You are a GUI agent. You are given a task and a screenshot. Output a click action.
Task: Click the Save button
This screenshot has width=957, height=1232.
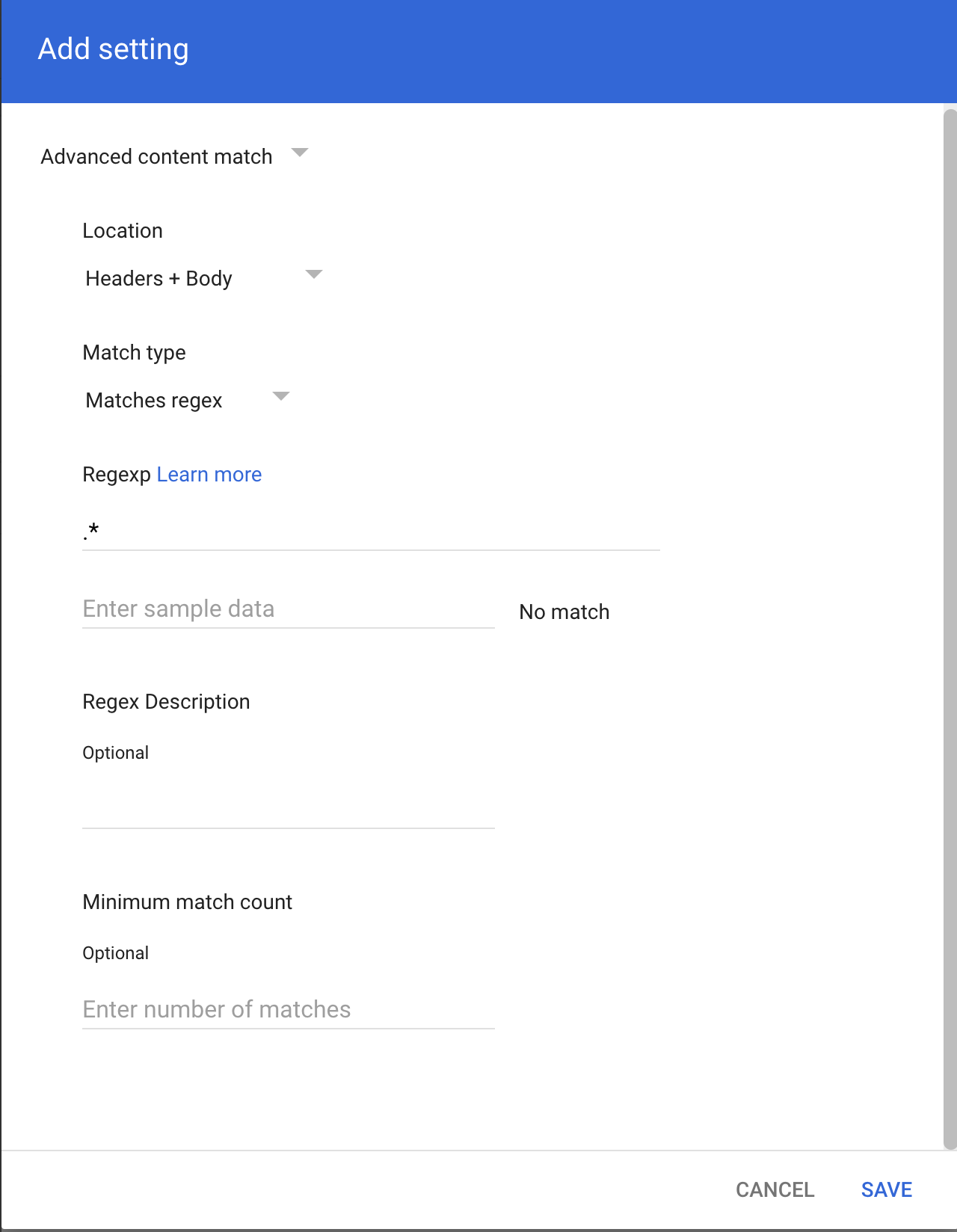[x=886, y=1189]
